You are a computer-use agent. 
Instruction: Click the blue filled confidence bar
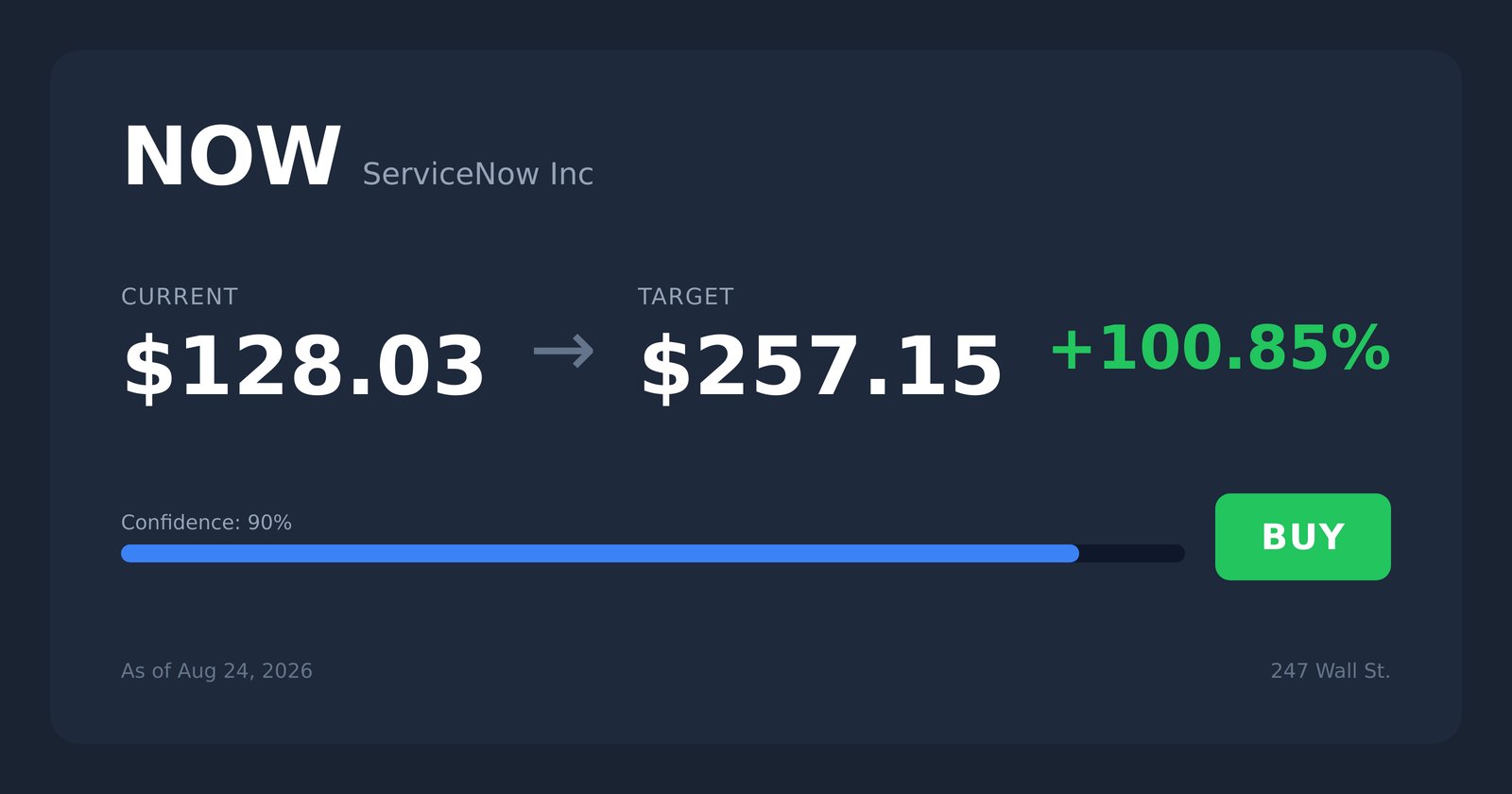click(600, 554)
